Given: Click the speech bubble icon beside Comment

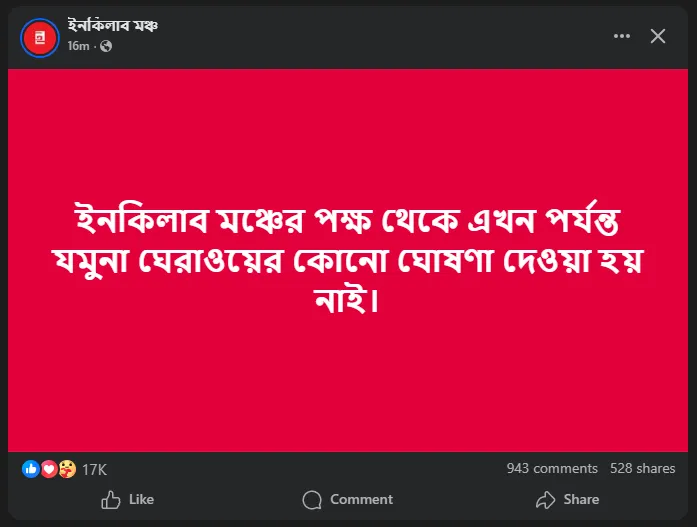Looking at the screenshot, I should 312,499.
